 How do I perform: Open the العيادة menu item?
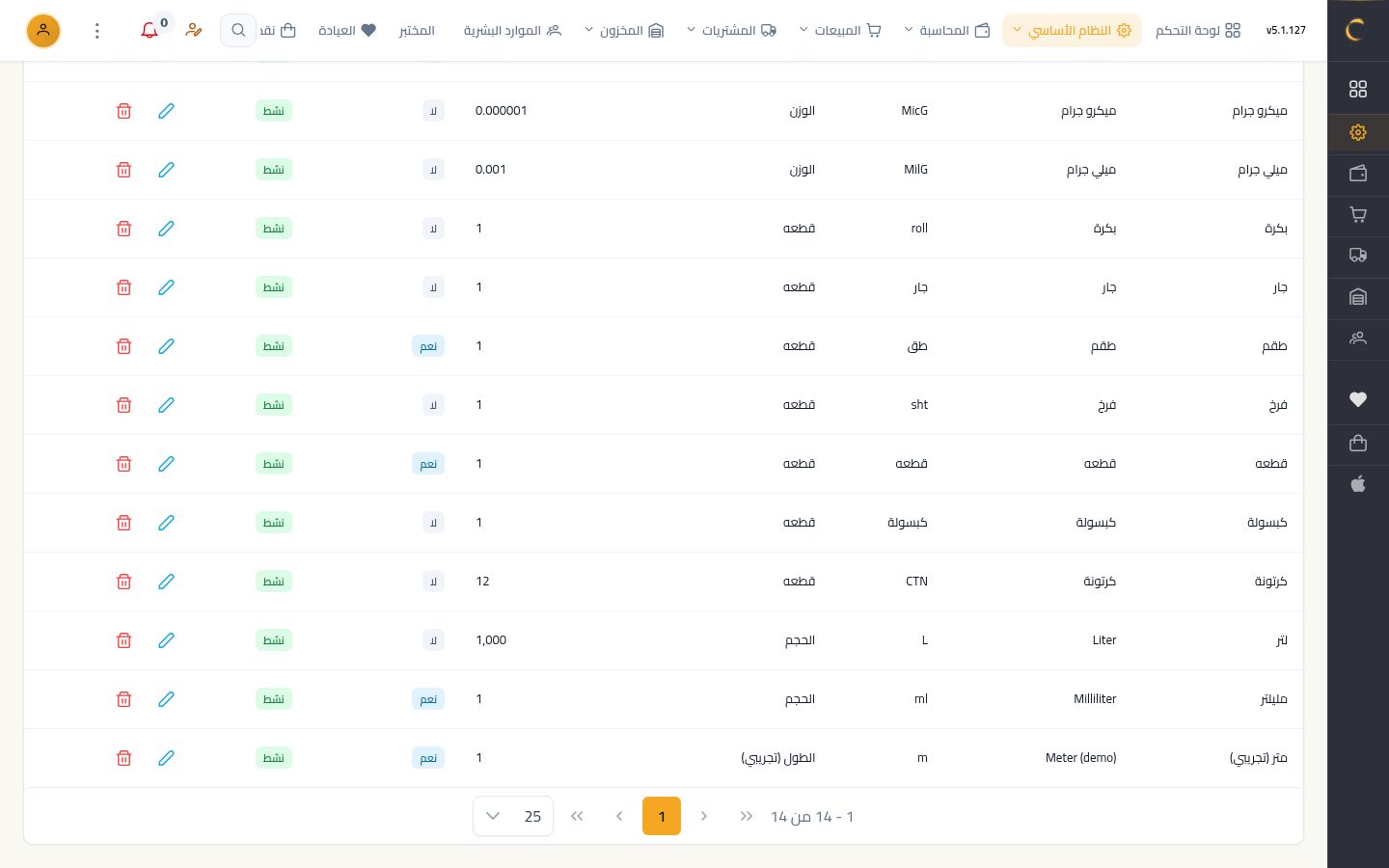pos(347,31)
